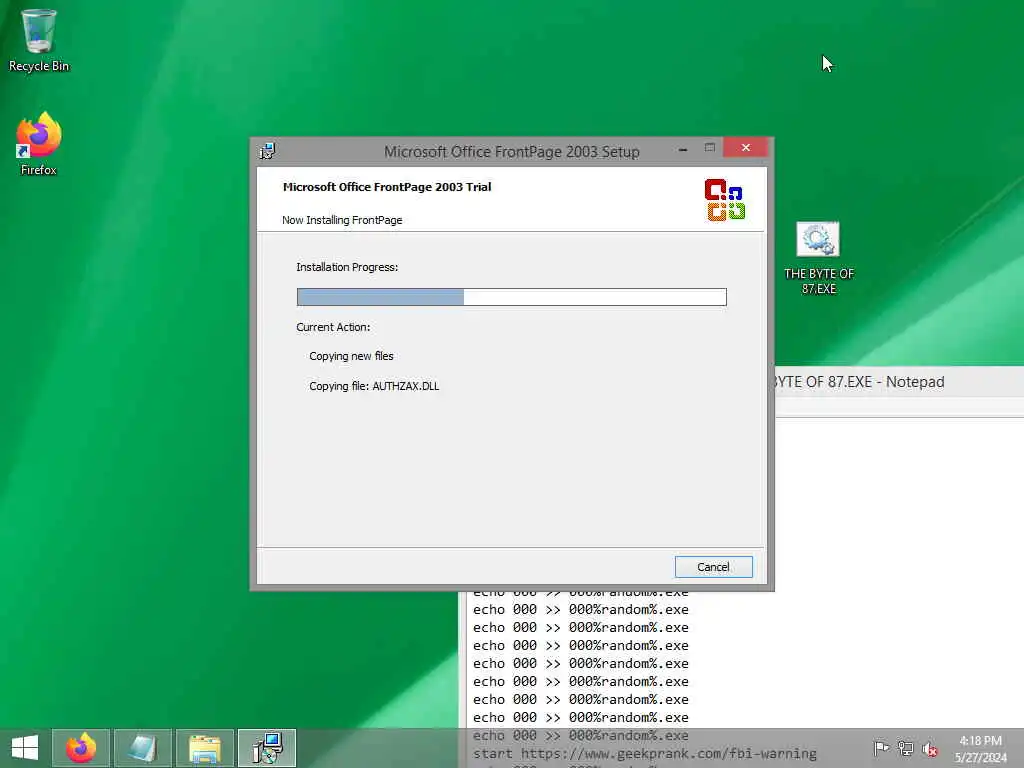Open Firefox from the taskbar
The width and height of the screenshot is (1024, 768).
[81, 748]
